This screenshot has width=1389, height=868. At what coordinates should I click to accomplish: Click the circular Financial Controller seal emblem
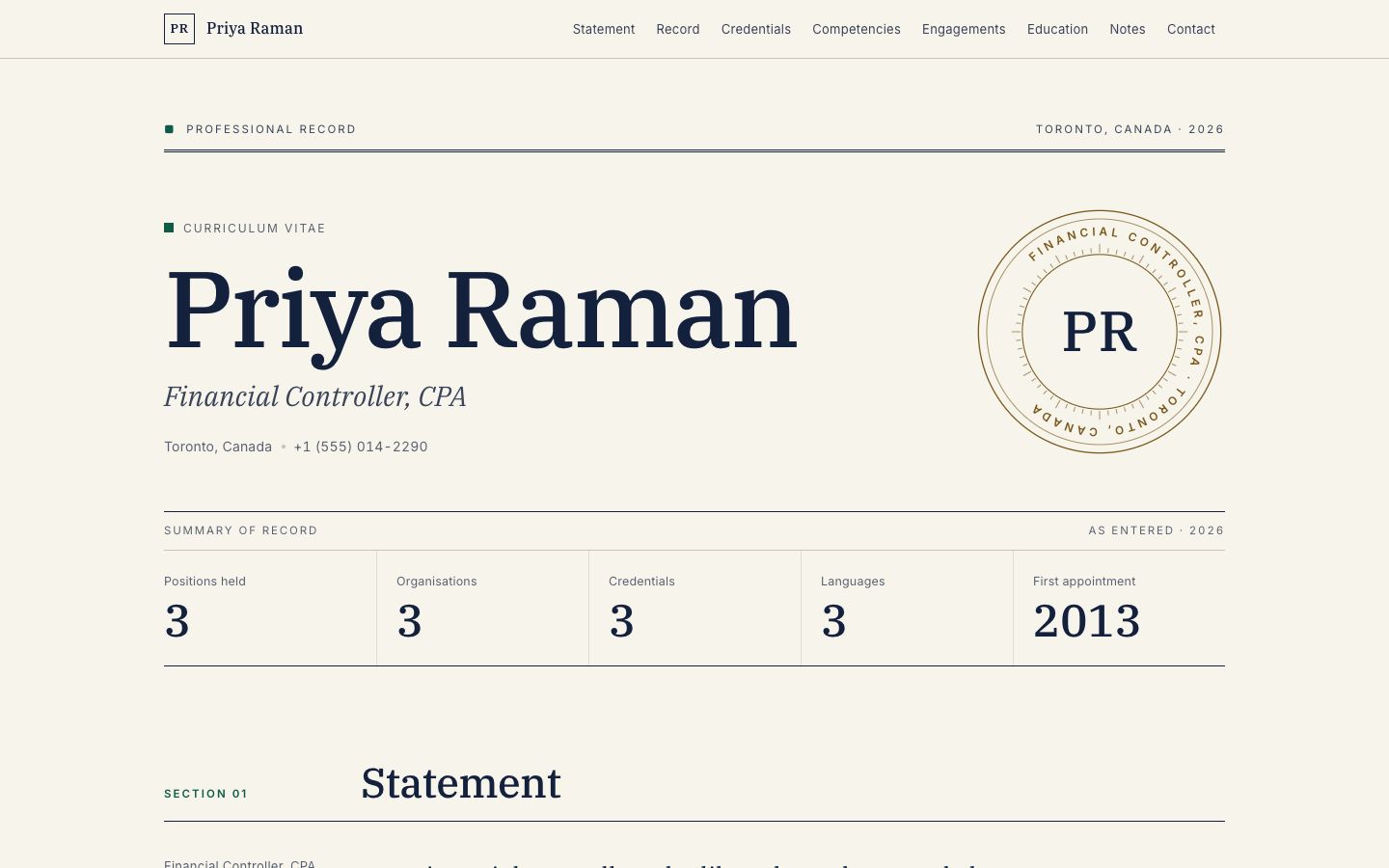pos(1100,332)
